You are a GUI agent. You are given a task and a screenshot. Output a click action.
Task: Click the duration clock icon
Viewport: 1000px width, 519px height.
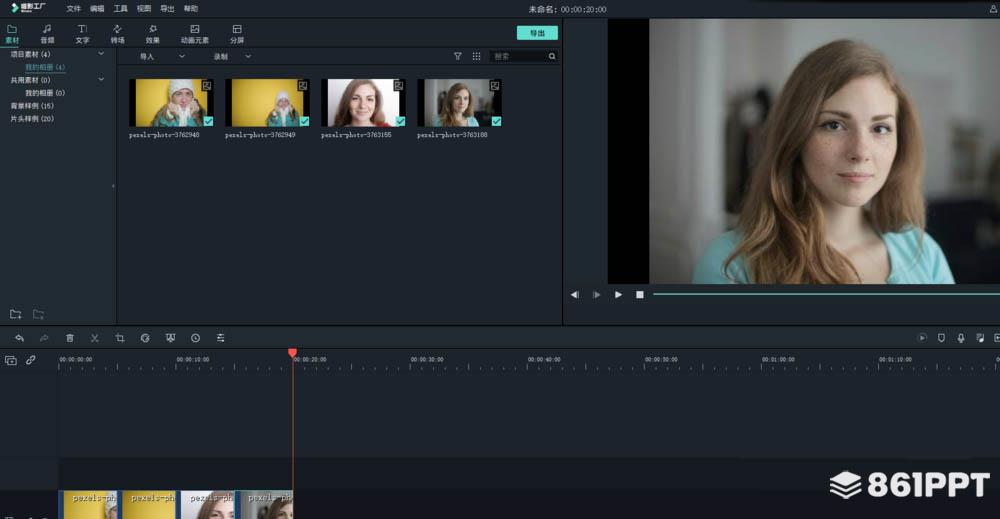click(x=195, y=338)
